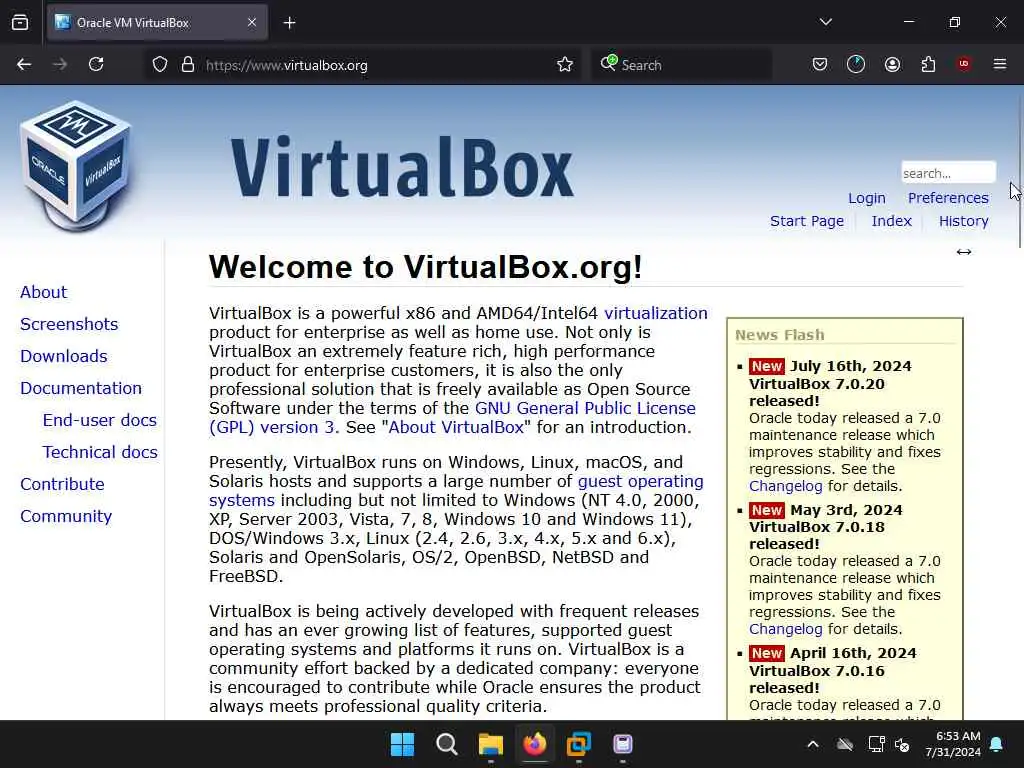This screenshot has height=768, width=1024.
Task: Click the News Flash heading
Action: (780, 335)
